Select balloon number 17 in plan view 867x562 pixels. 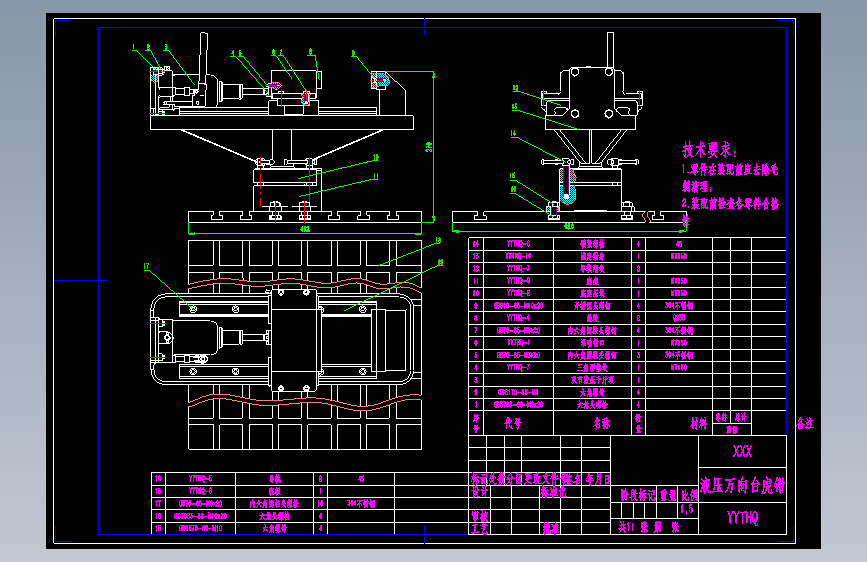(147, 267)
